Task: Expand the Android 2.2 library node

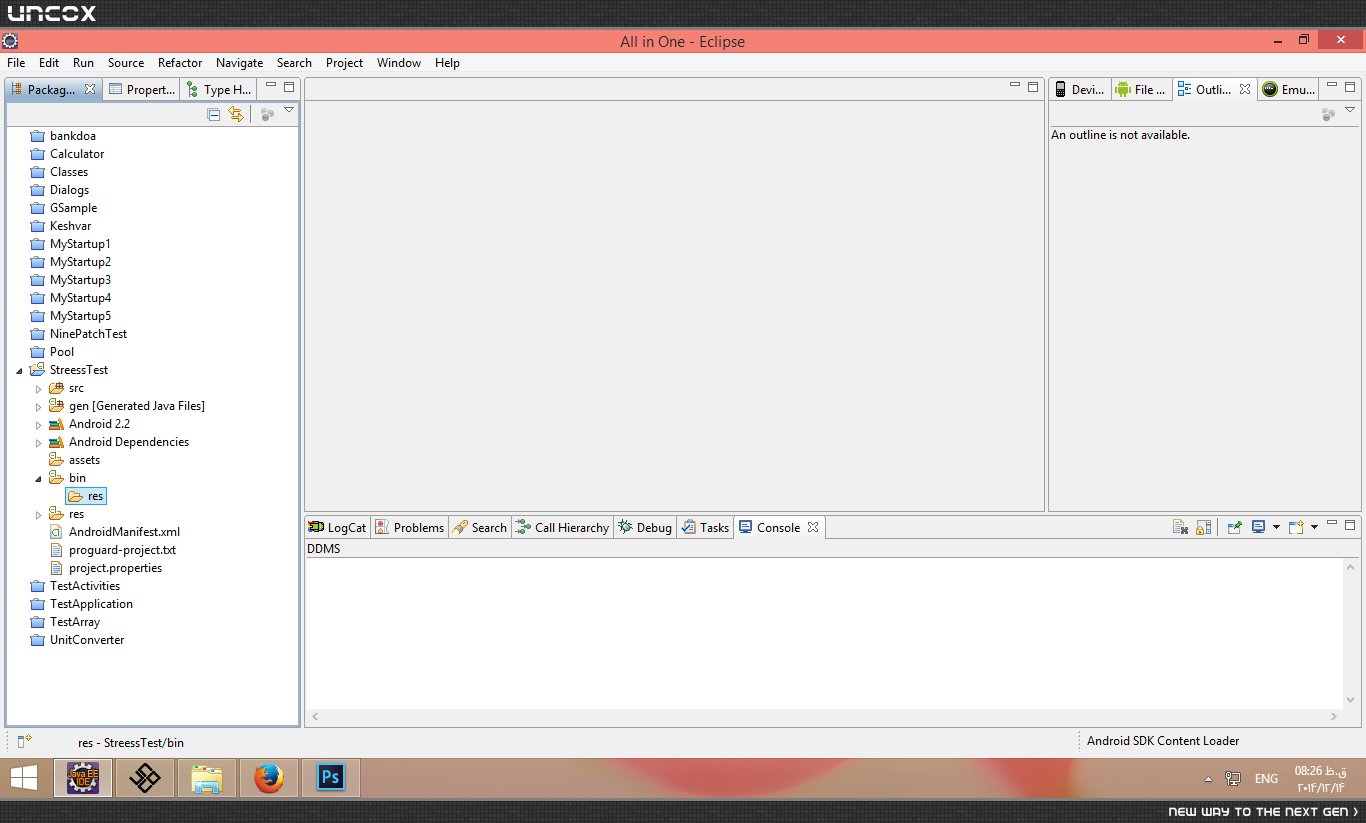Action: (x=39, y=424)
